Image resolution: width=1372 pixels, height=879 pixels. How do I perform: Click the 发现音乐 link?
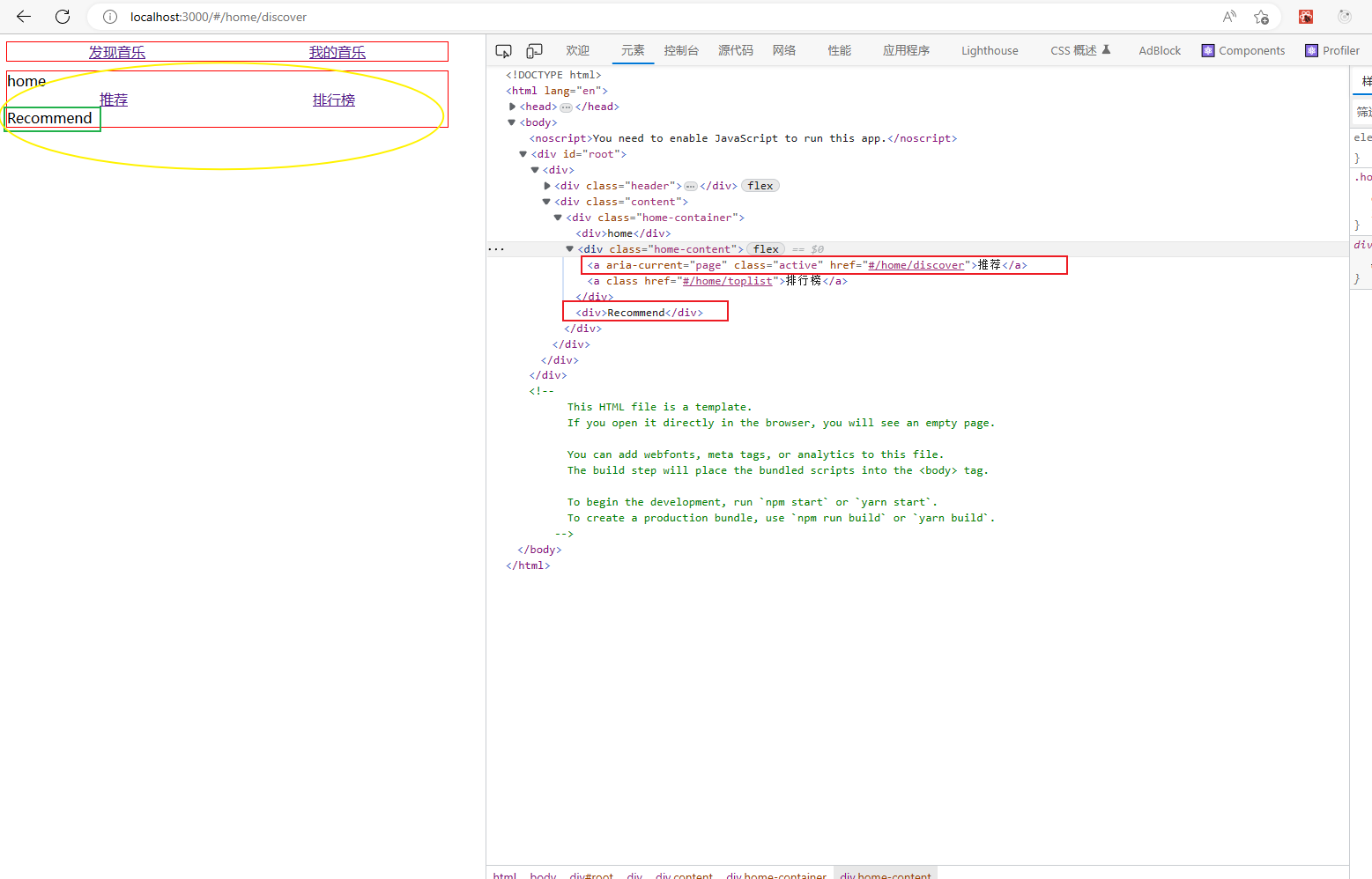point(117,53)
